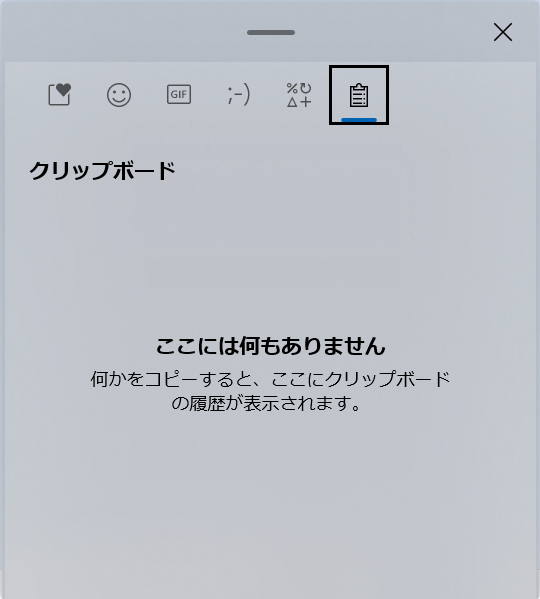The image size is (540, 599).
Task: Close the emoji panel with X
Action: click(503, 32)
